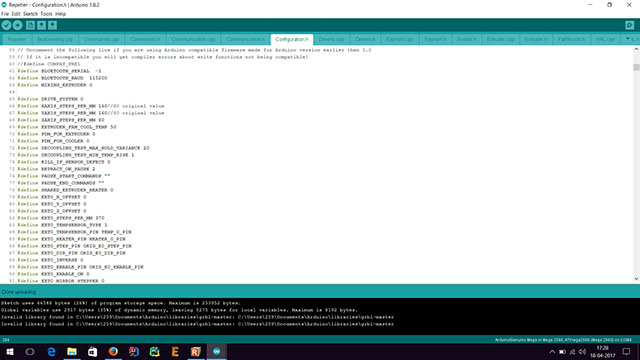Open the File menu
The width and height of the screenshot is (640, 360).
click(5, 14)
